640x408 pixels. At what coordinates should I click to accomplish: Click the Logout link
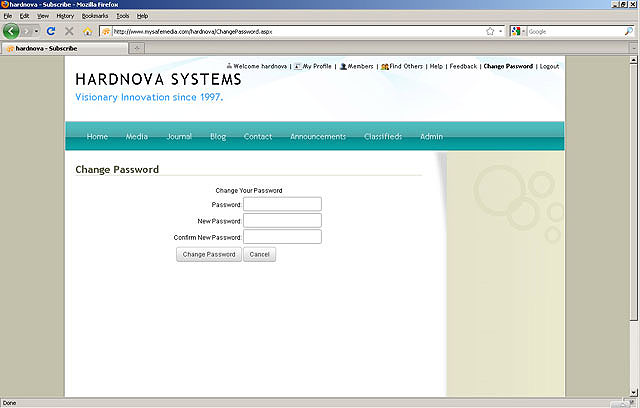[x=549, y=66]
